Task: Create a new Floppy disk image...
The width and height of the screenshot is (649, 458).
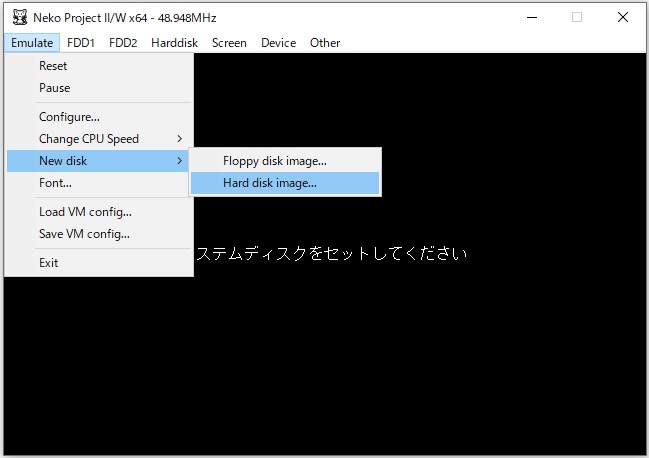Action: [285, 161]
